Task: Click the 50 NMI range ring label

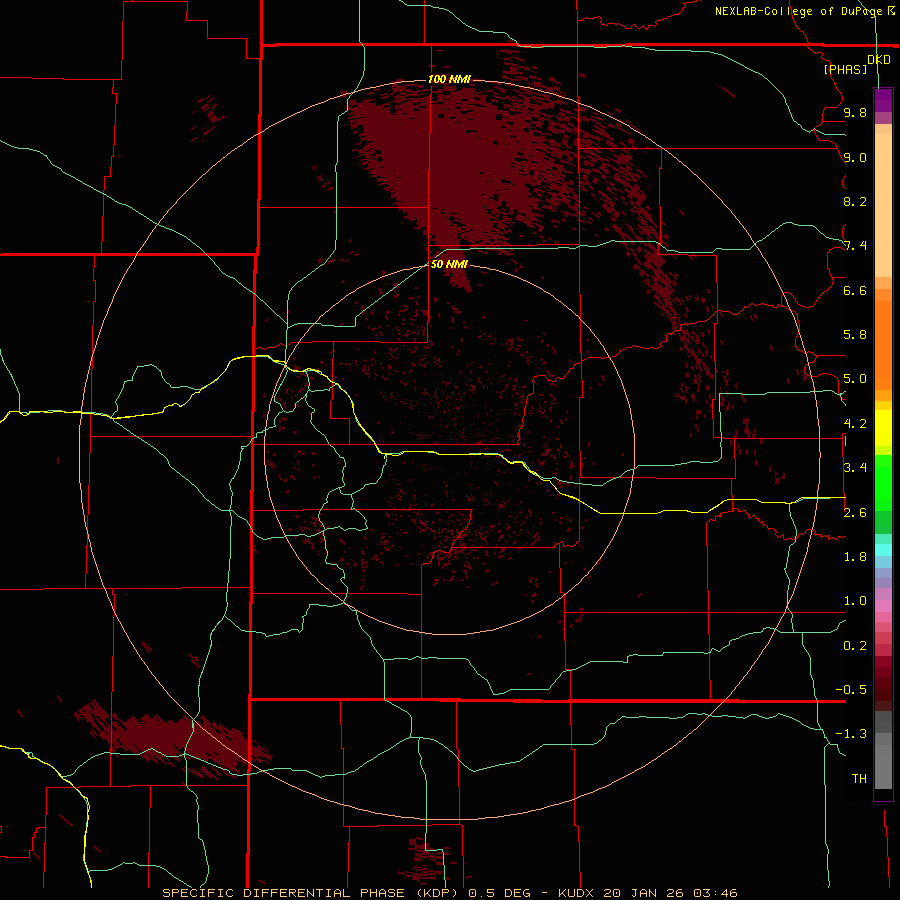Action: [449, 264]
